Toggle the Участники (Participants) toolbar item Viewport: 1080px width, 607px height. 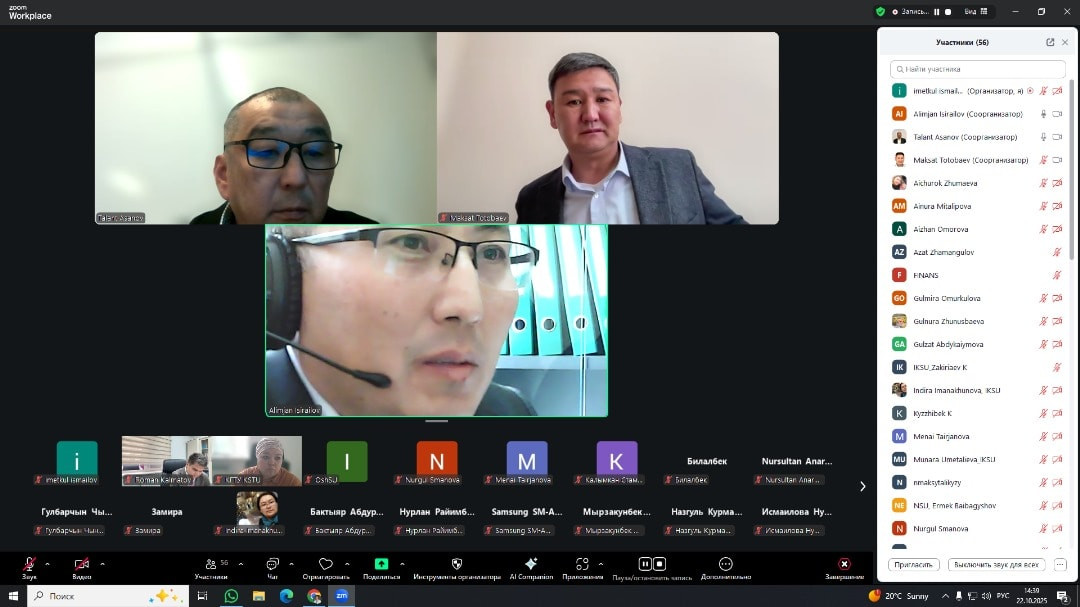[x=211, y=566]
